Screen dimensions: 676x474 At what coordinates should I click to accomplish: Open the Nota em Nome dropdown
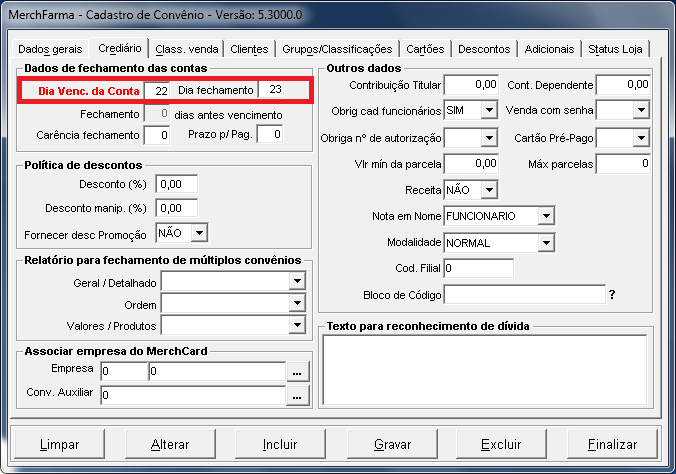point(545,216)
